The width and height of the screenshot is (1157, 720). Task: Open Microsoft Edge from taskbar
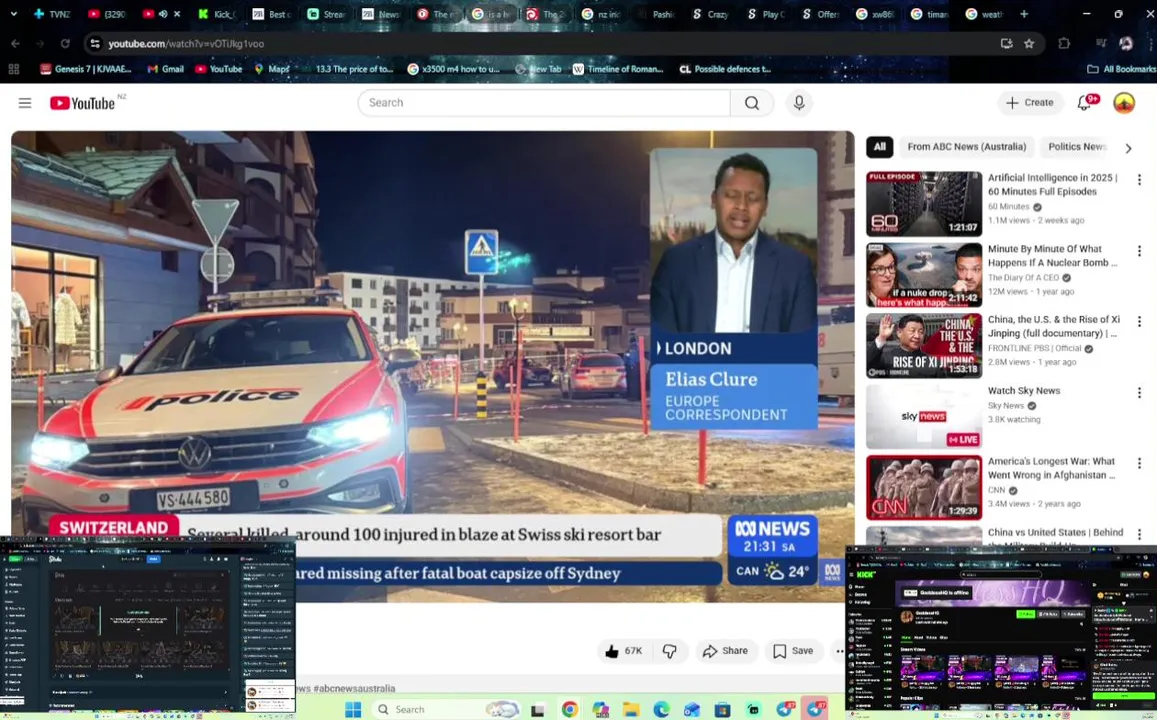(661, 710)
